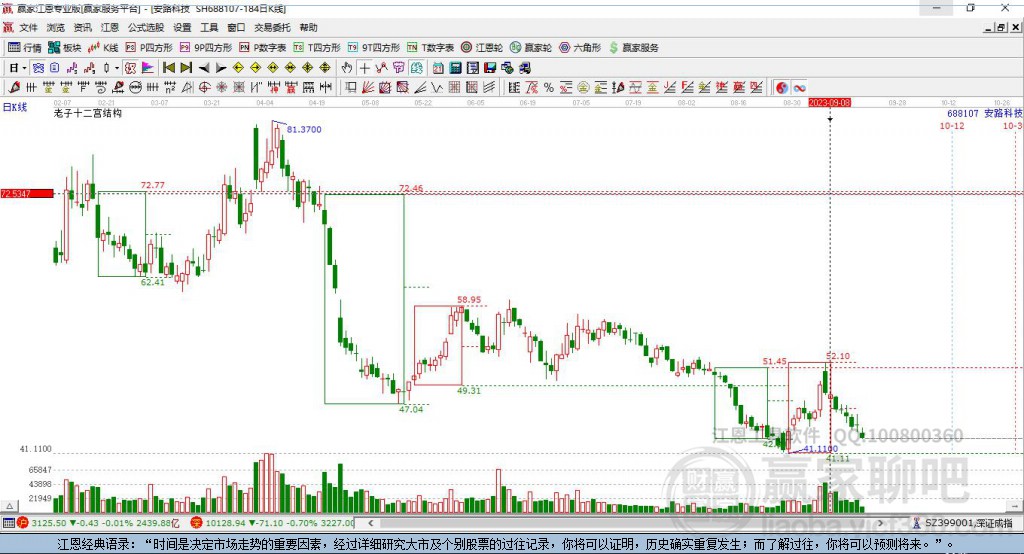Switch to K线 candlestick chart
Screen dimensions: 1024x554
coord(103,48)
